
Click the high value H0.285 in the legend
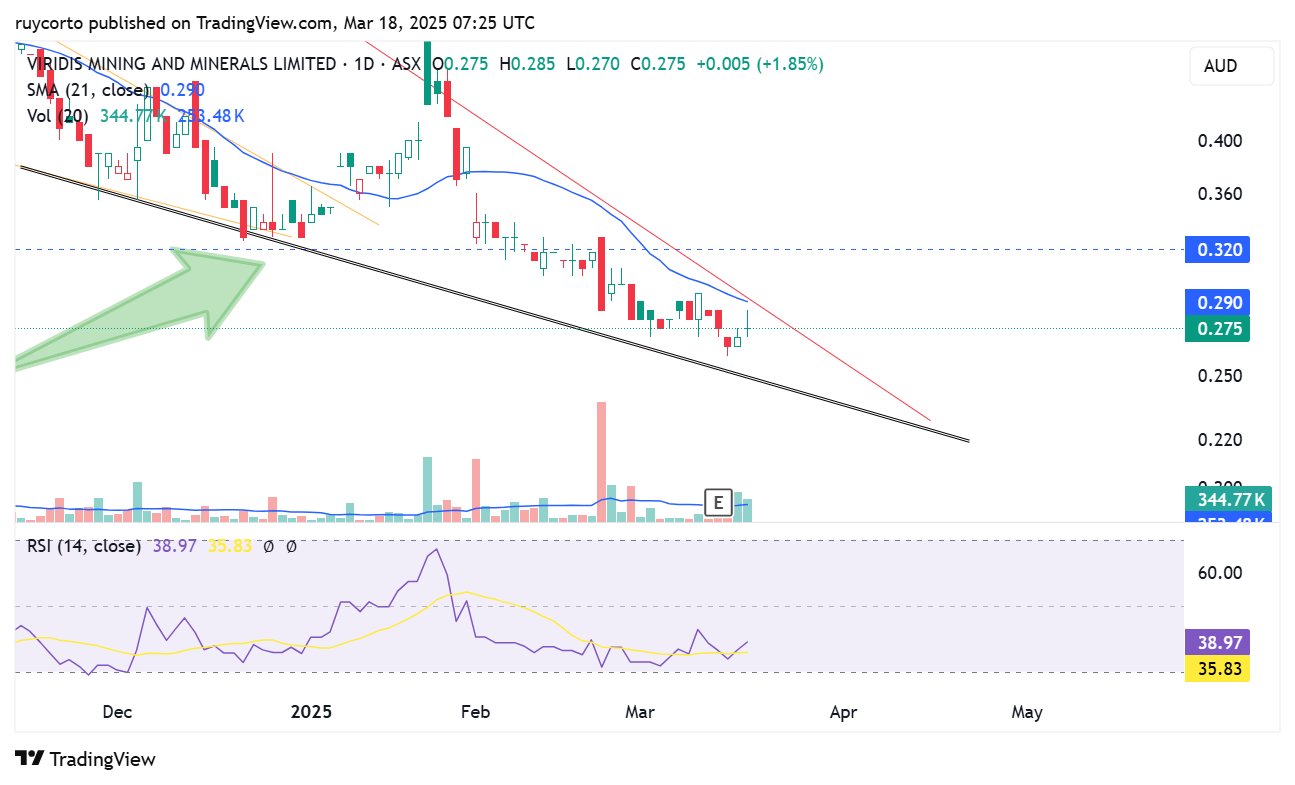click(527, 64)
